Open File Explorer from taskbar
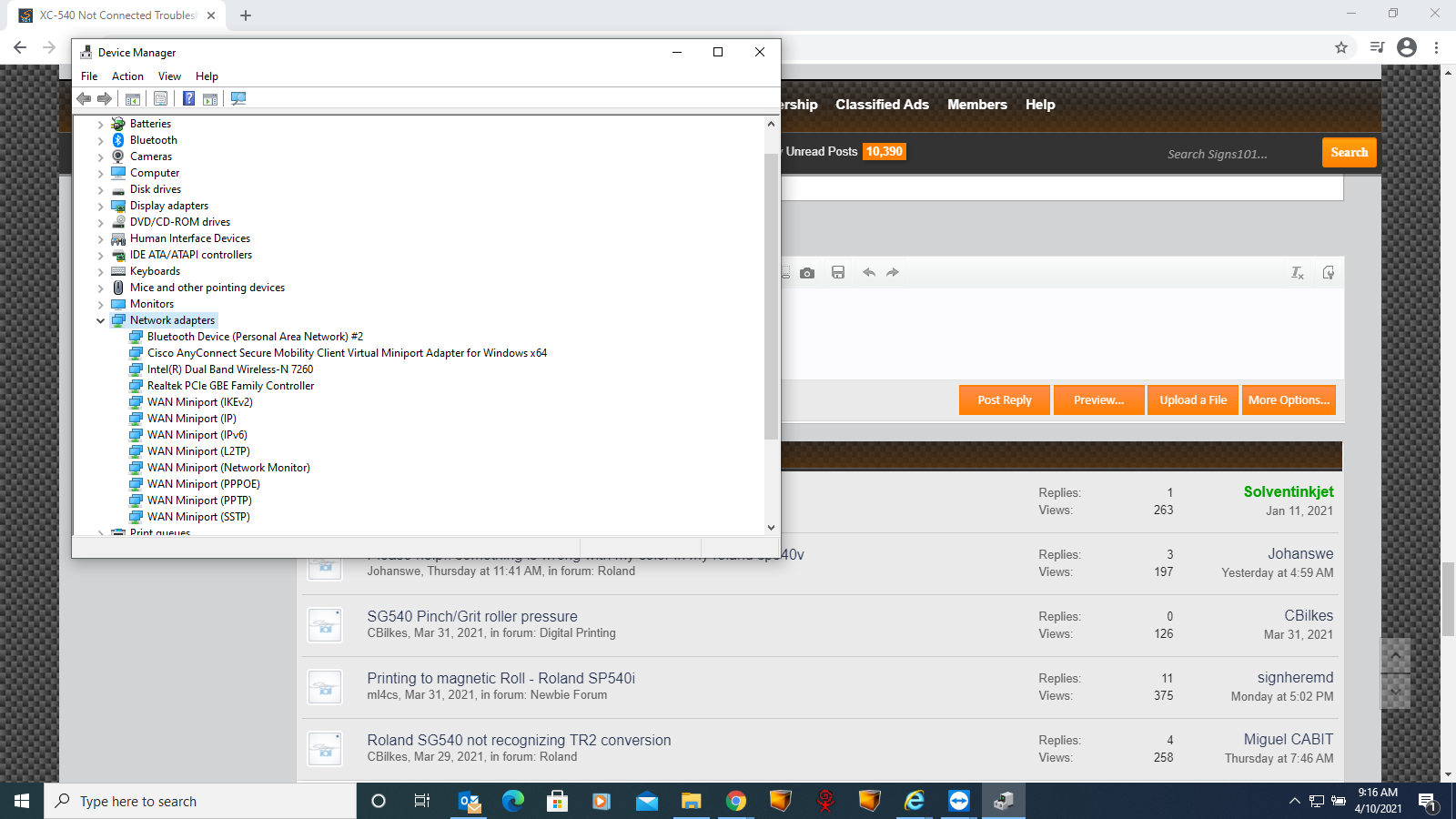The width and height of the screenshot is (1456, 819). [692, 801]
